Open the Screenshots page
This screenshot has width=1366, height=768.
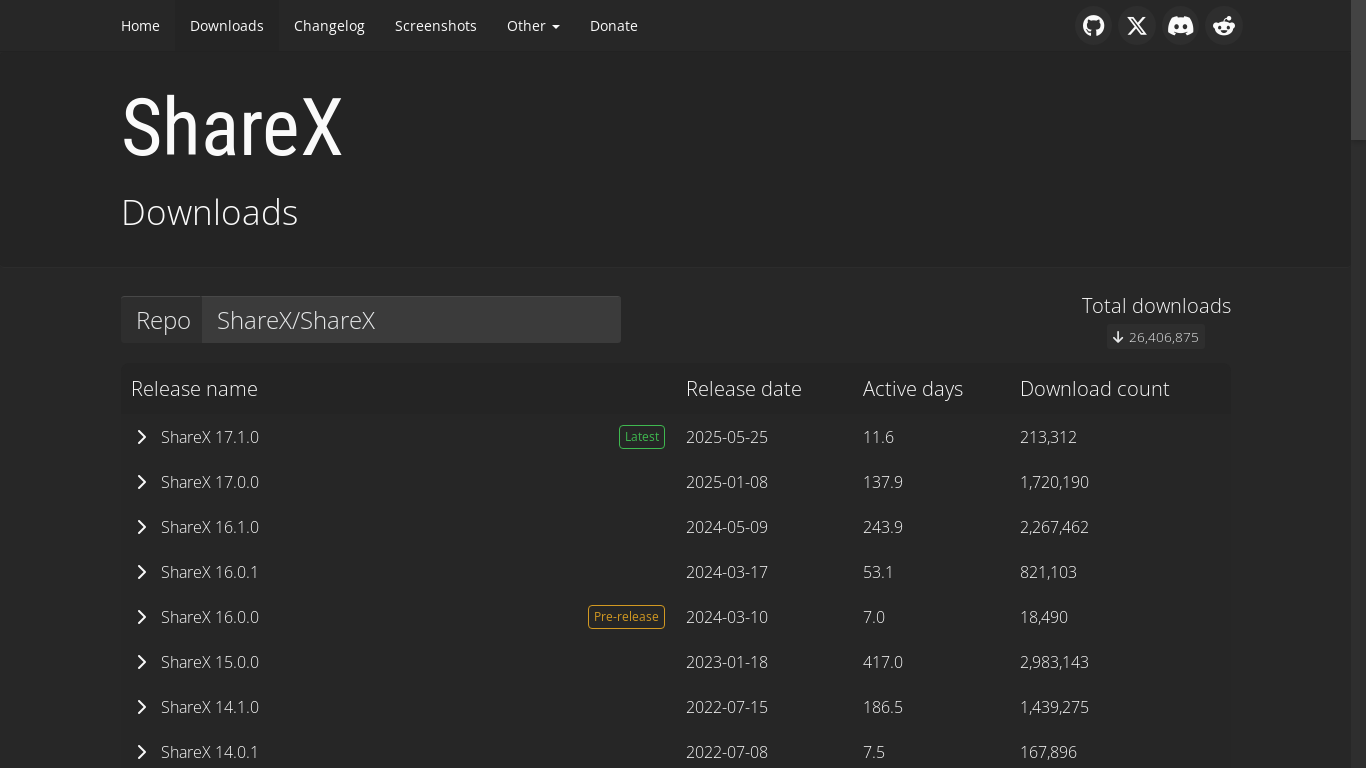point(436,26)
